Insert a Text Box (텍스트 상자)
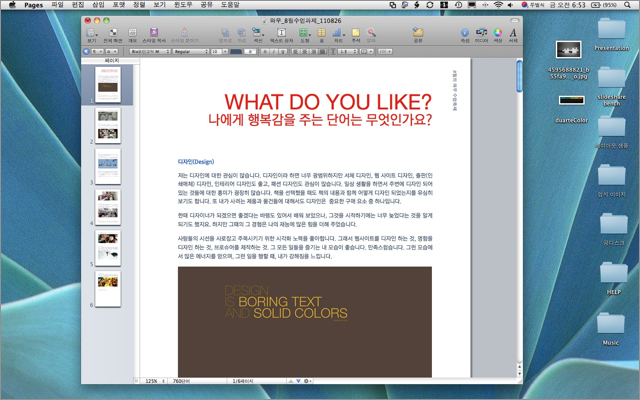The width and height of the screenshot is (640, 400). 281,35
